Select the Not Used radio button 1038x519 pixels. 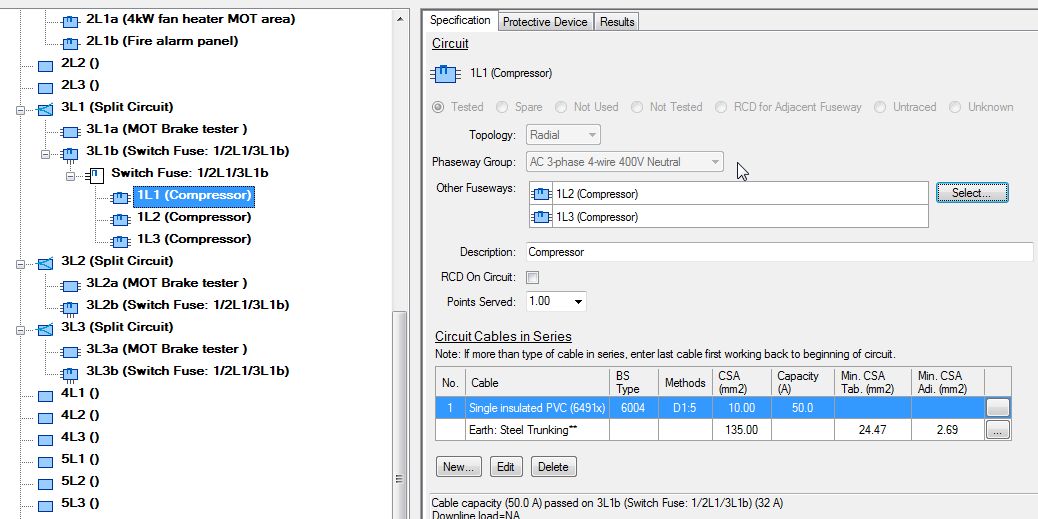(x=561, y=107)
